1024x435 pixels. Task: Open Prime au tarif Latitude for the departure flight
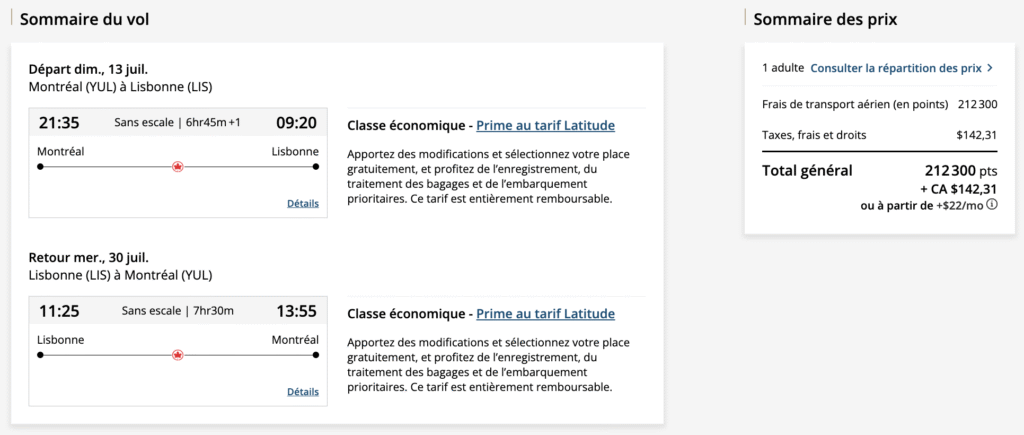545,126
